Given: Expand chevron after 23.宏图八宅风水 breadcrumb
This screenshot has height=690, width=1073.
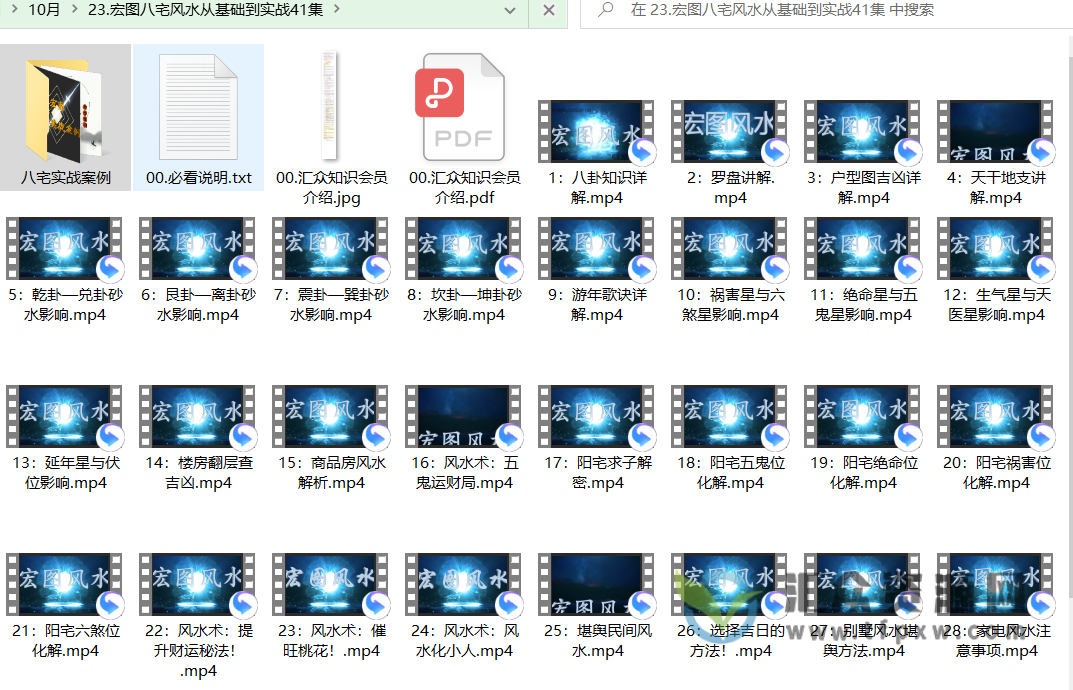Looking at the screenshot, I should tap(336, 10).
